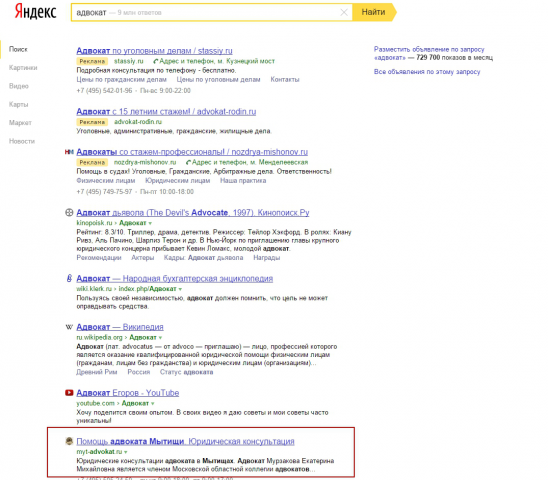This screenshot has height=480, width=548.
Task: Click the myt-advokat.ru favicon
Action: tap(69, 441)
